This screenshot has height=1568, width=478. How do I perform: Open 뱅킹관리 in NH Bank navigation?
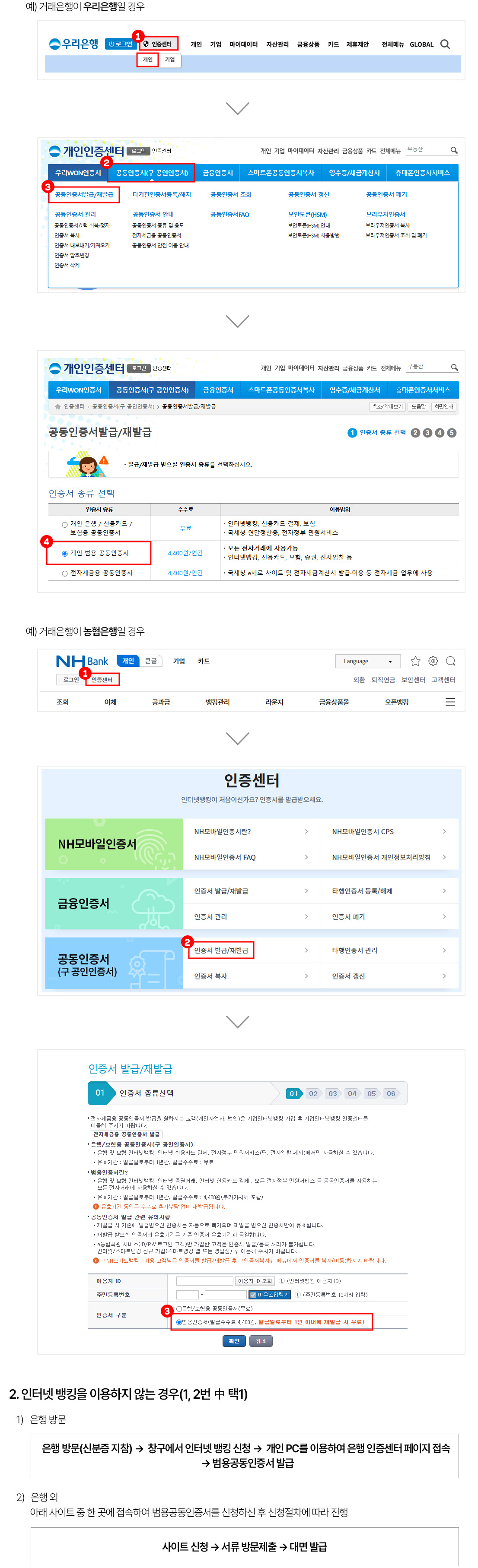tap(217, 702)
